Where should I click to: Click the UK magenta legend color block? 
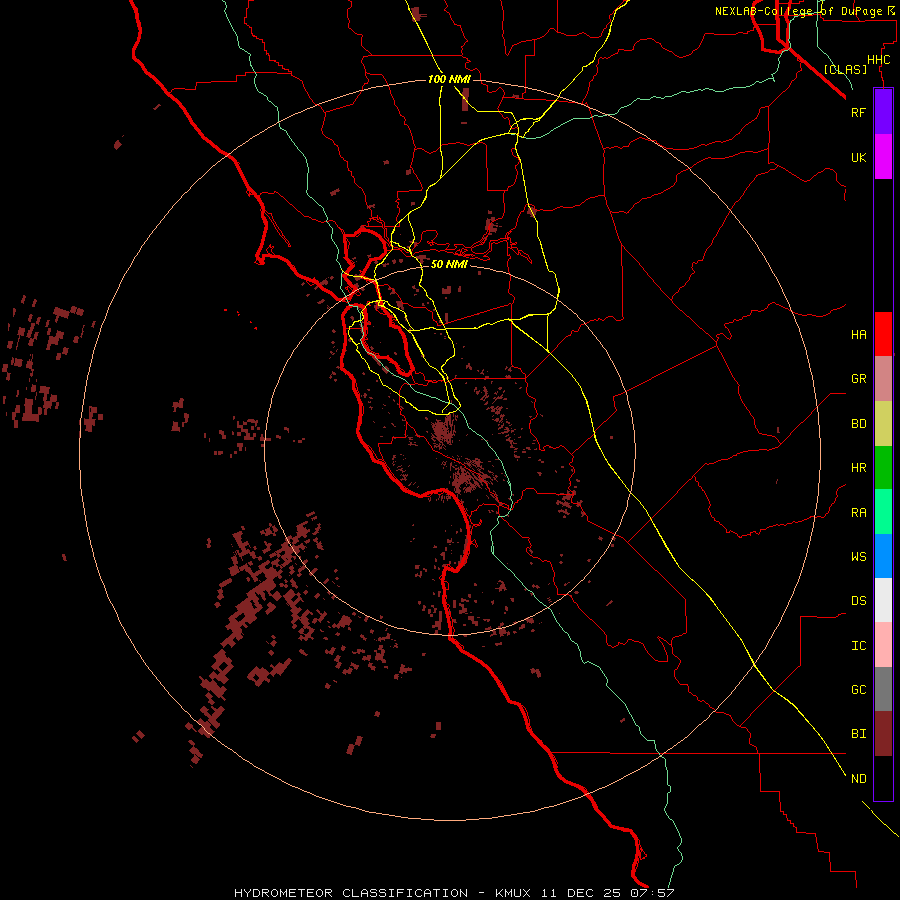tap(883, 157)
